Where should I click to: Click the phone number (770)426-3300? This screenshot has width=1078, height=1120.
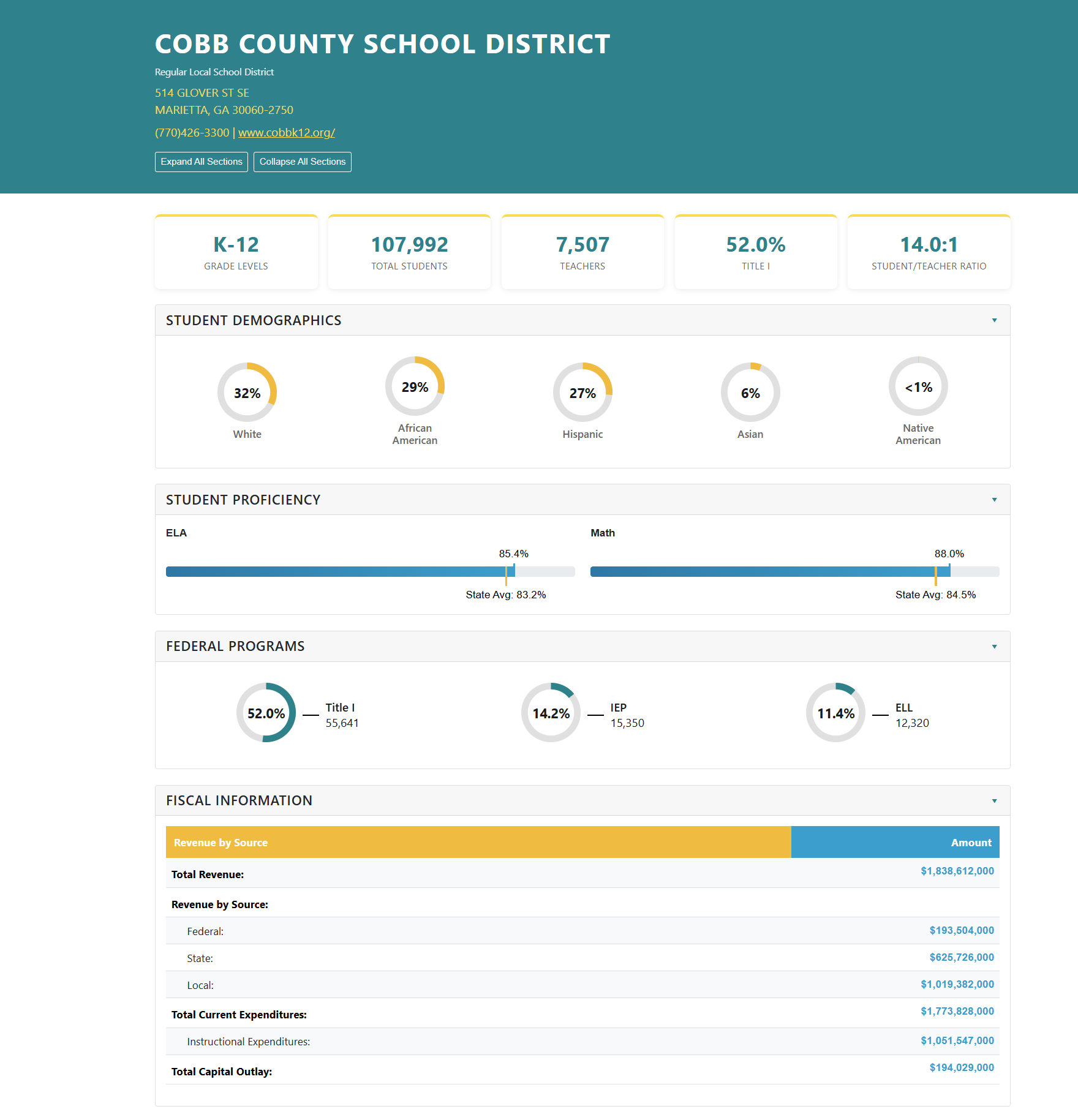pos(192,132)
